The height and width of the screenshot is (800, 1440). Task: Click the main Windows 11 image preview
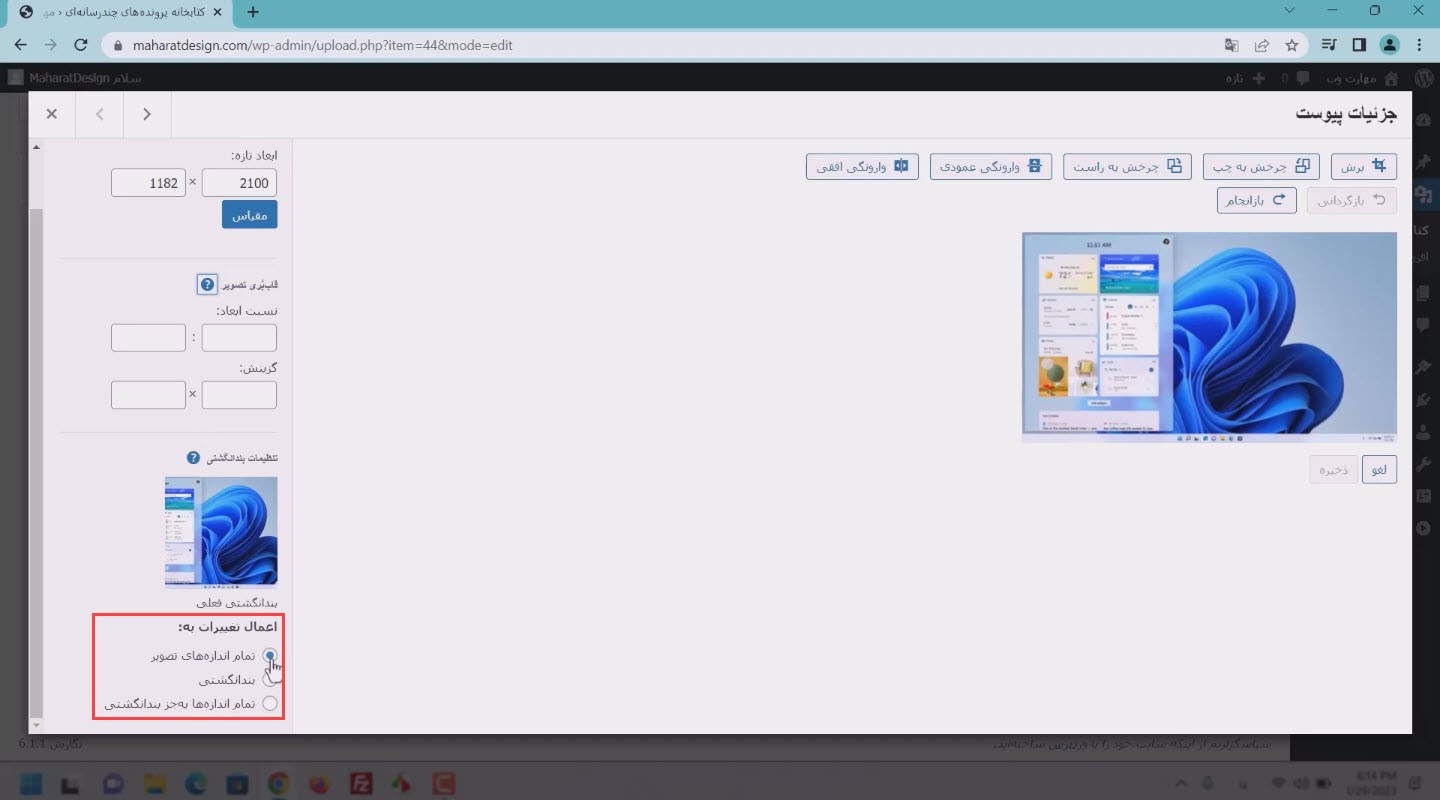click(x=1209, y=337)
